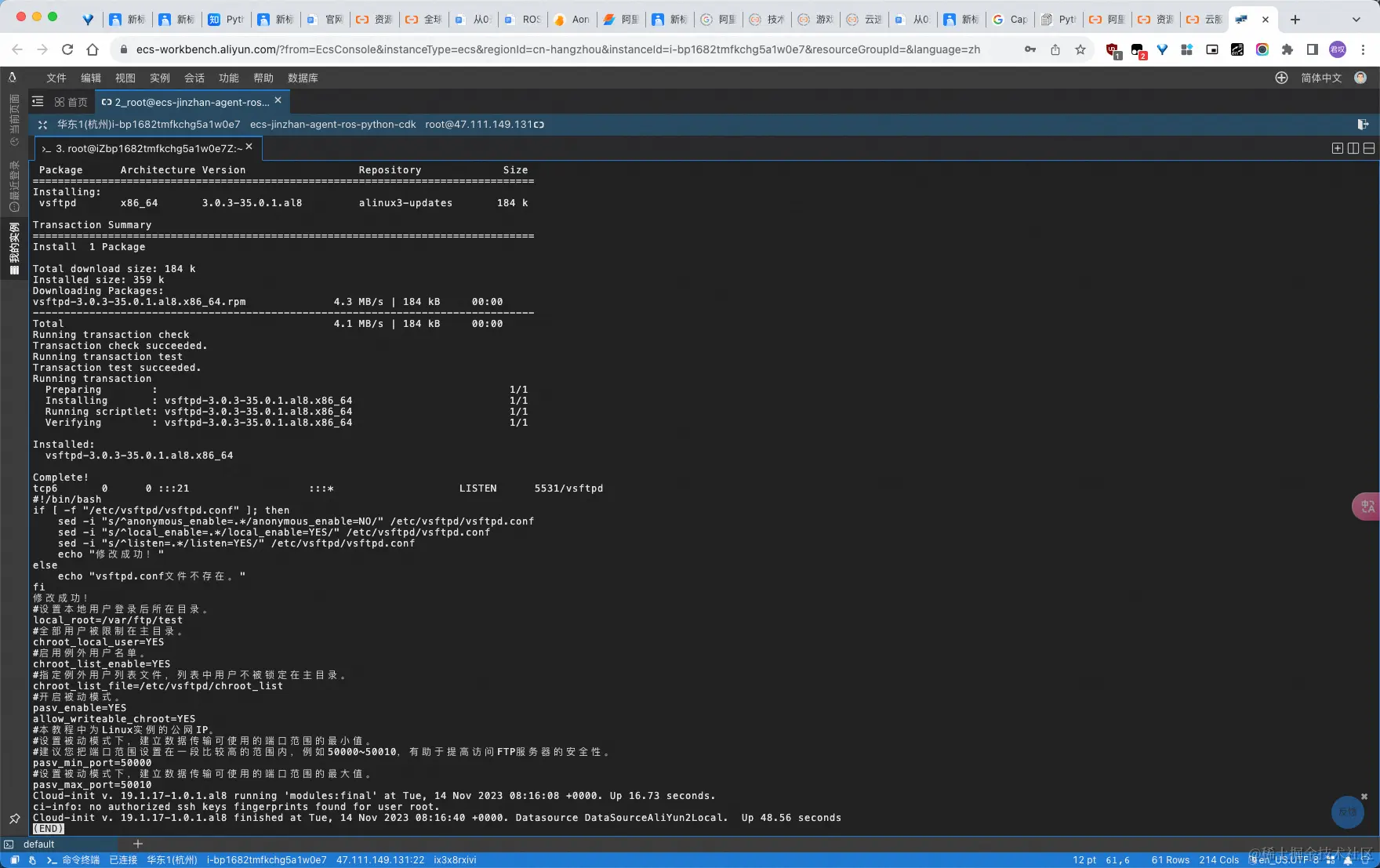Open the uBlock Origin extension
Image resolution: width=1380 pixels, height=868 pixels.
[x=1113, y=50]
